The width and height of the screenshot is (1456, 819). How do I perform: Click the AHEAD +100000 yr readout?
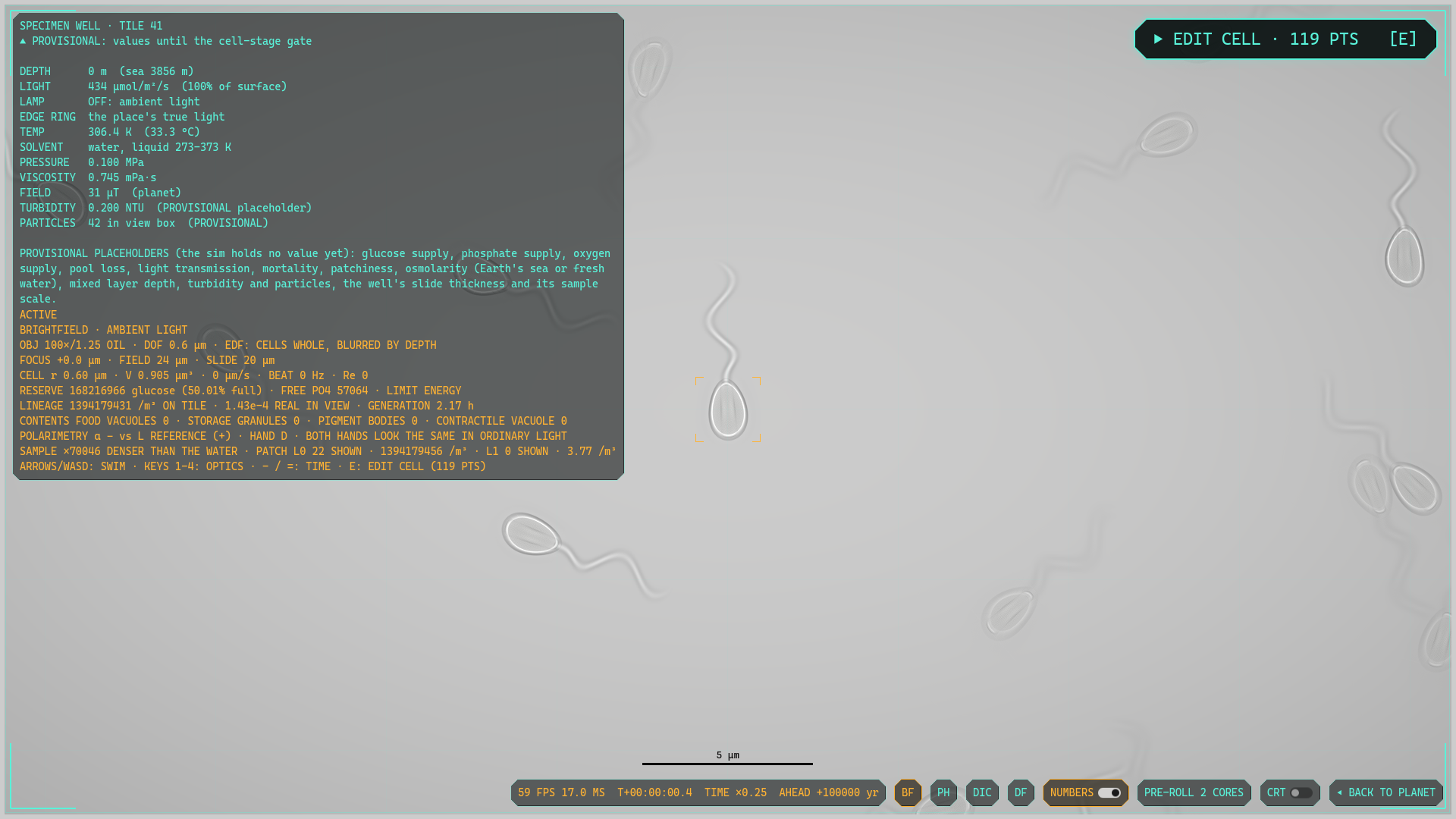[828, 792]
